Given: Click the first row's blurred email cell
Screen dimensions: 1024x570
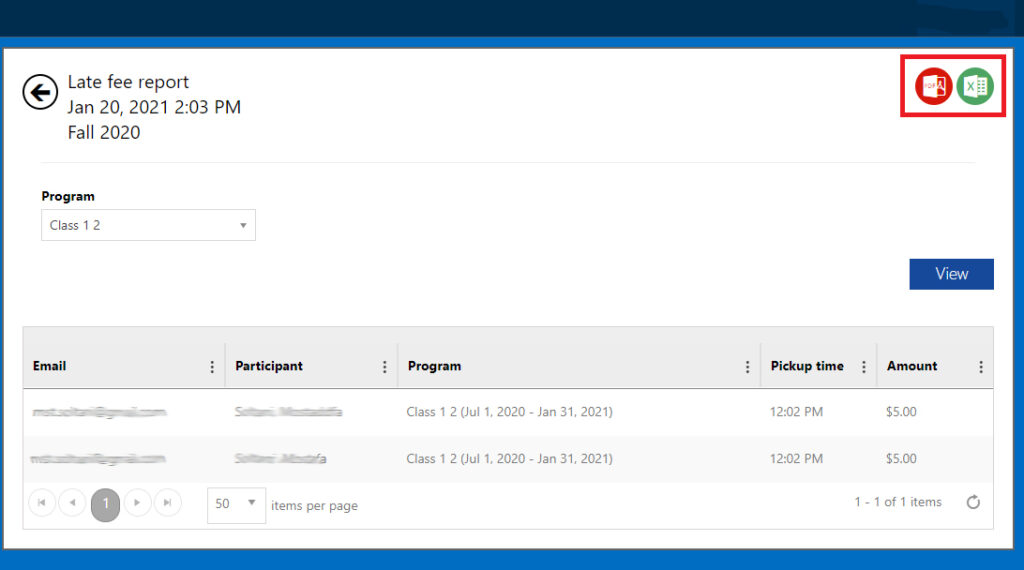Looking at the screenshot, I should pos(99,412).
